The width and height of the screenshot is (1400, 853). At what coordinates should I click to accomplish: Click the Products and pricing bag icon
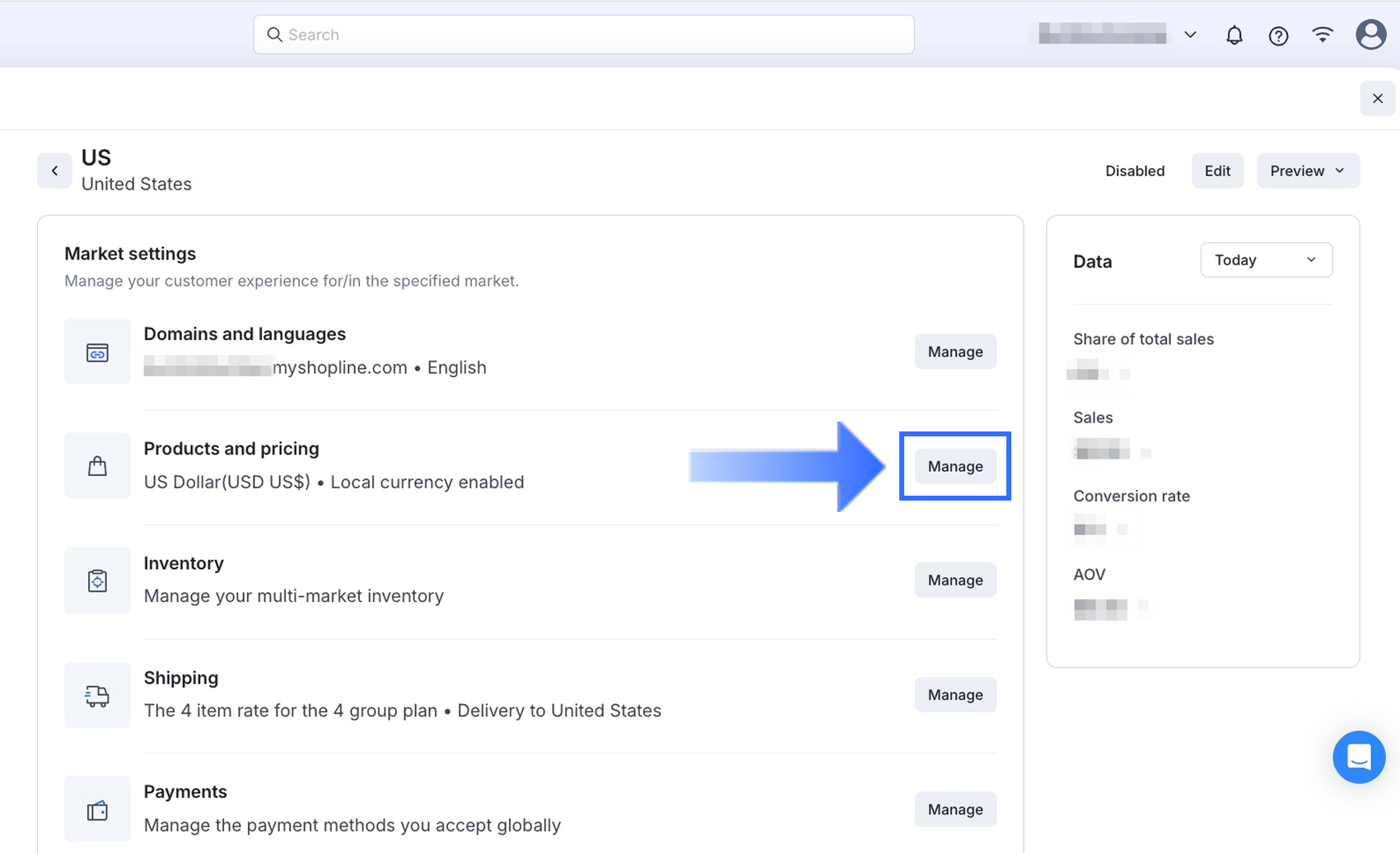coord(97,466)
